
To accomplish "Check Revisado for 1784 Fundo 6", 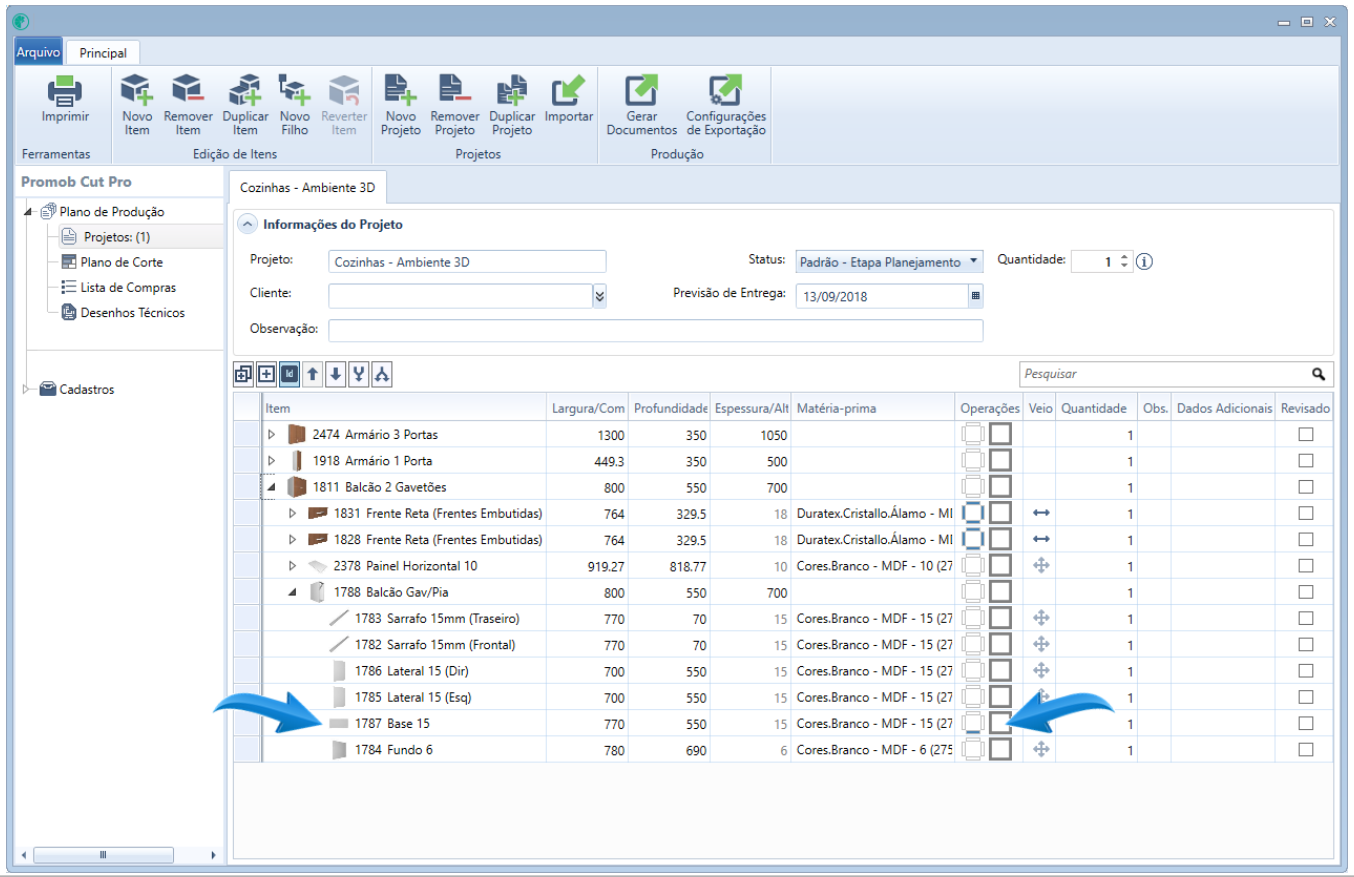I will 1305,749.
